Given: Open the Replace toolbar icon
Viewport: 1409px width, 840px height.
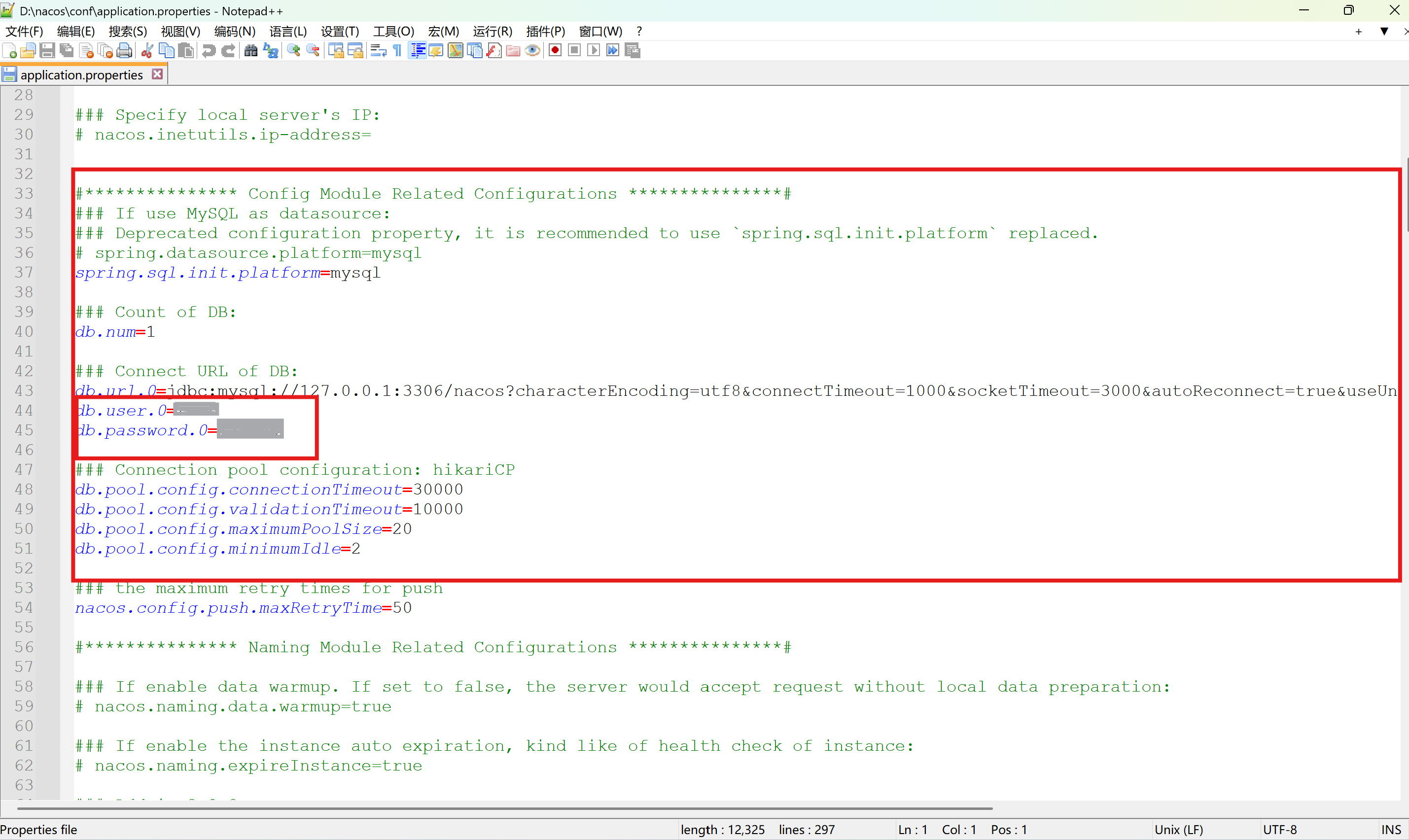Looking at the screenshot, I should [x=271, y=51].
